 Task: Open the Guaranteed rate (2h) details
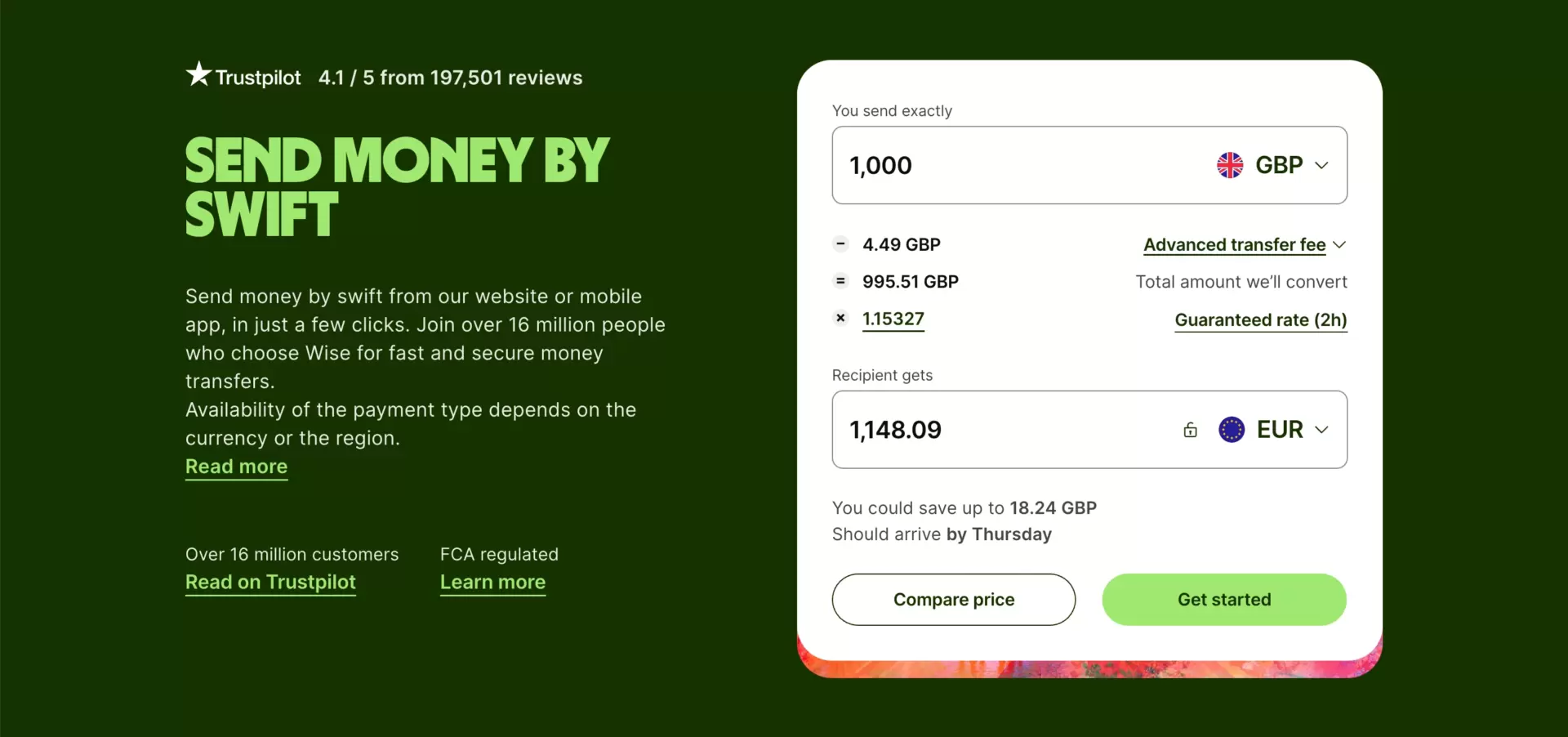click(x=1260, y=320)
